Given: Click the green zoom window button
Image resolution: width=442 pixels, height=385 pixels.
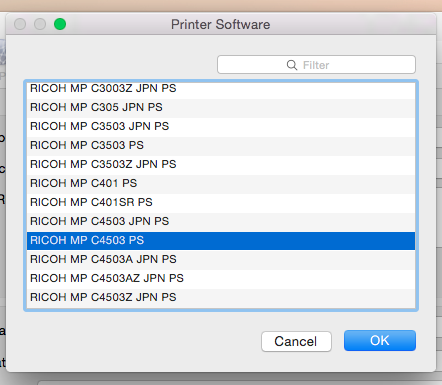Looking at the screenshot, I should (x=60, y=24).
